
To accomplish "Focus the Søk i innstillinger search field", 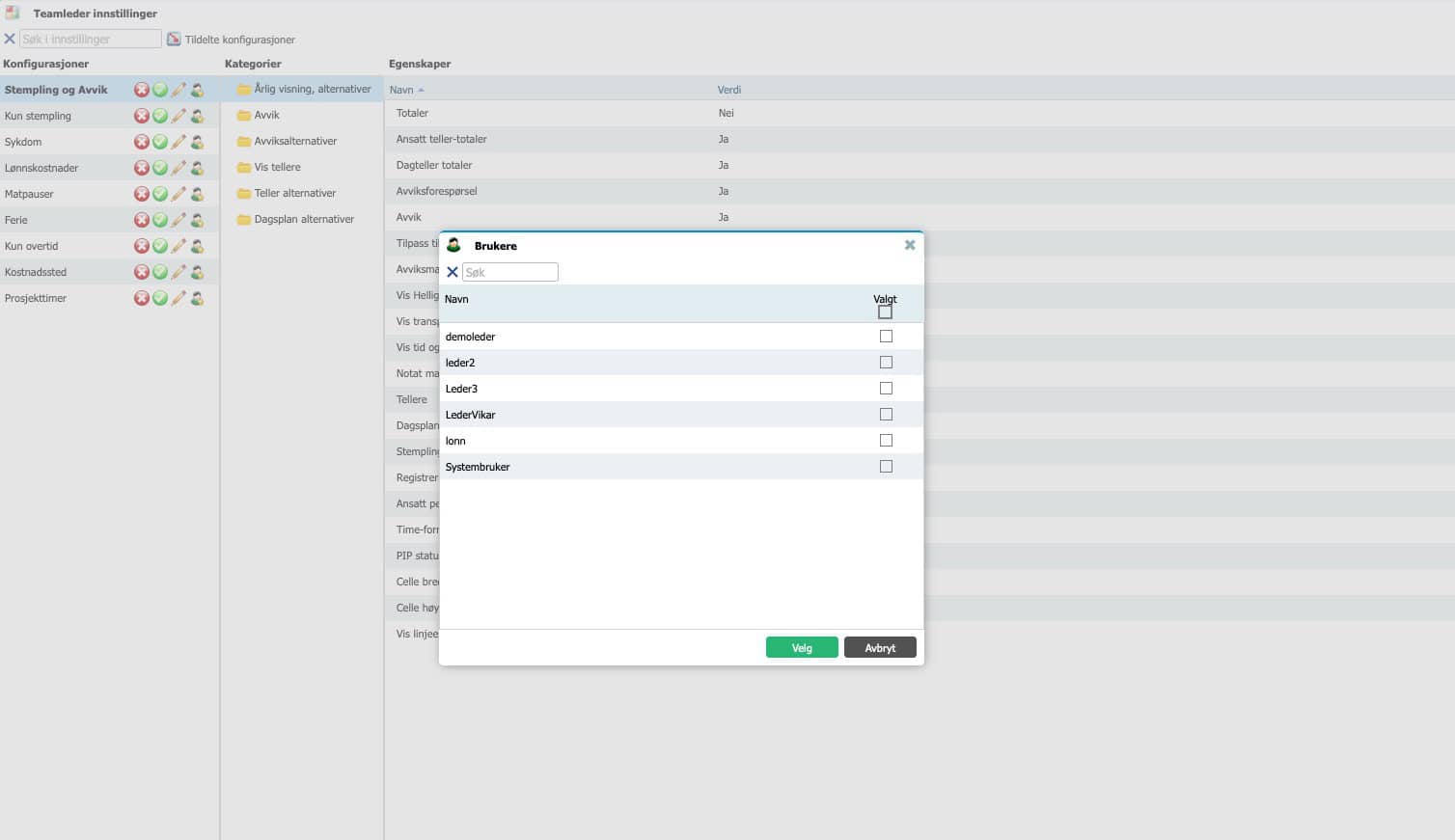I will pos(91,39).
